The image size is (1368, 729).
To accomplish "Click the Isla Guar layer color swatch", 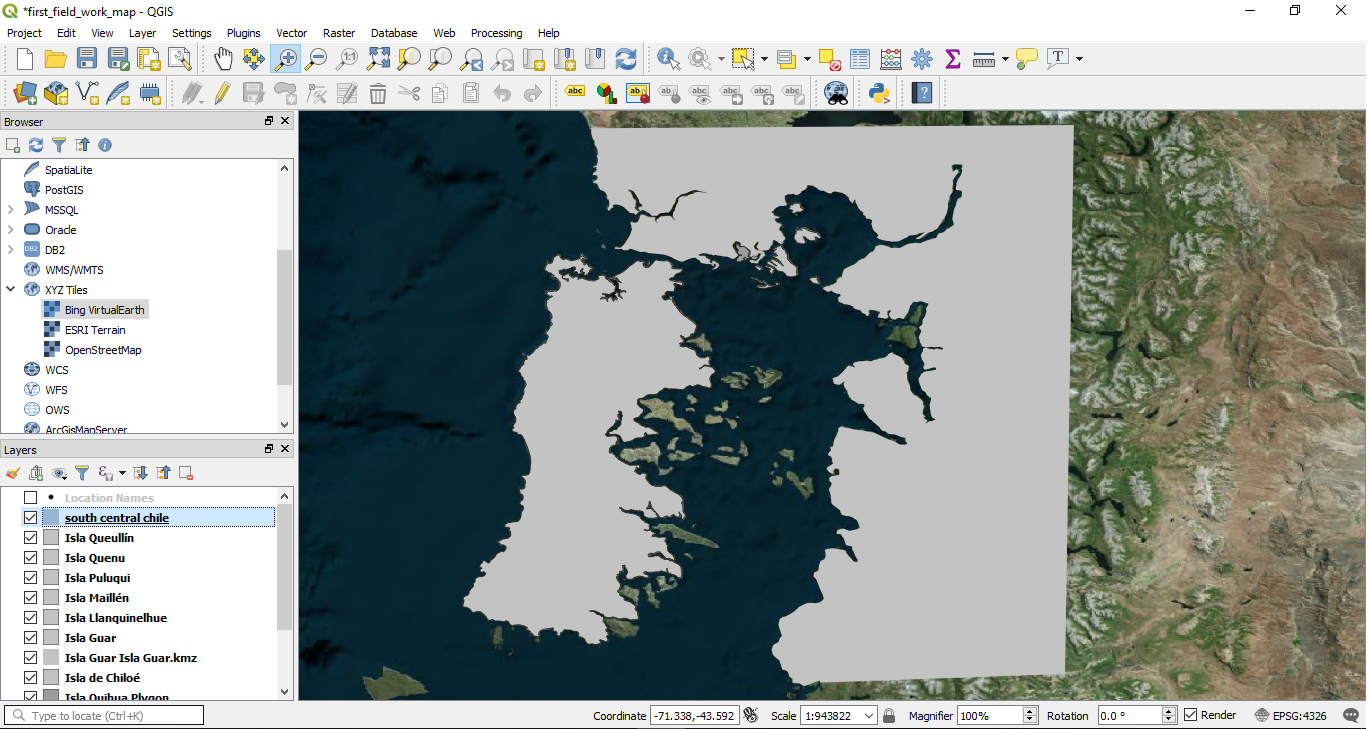I will click(51, 638).
